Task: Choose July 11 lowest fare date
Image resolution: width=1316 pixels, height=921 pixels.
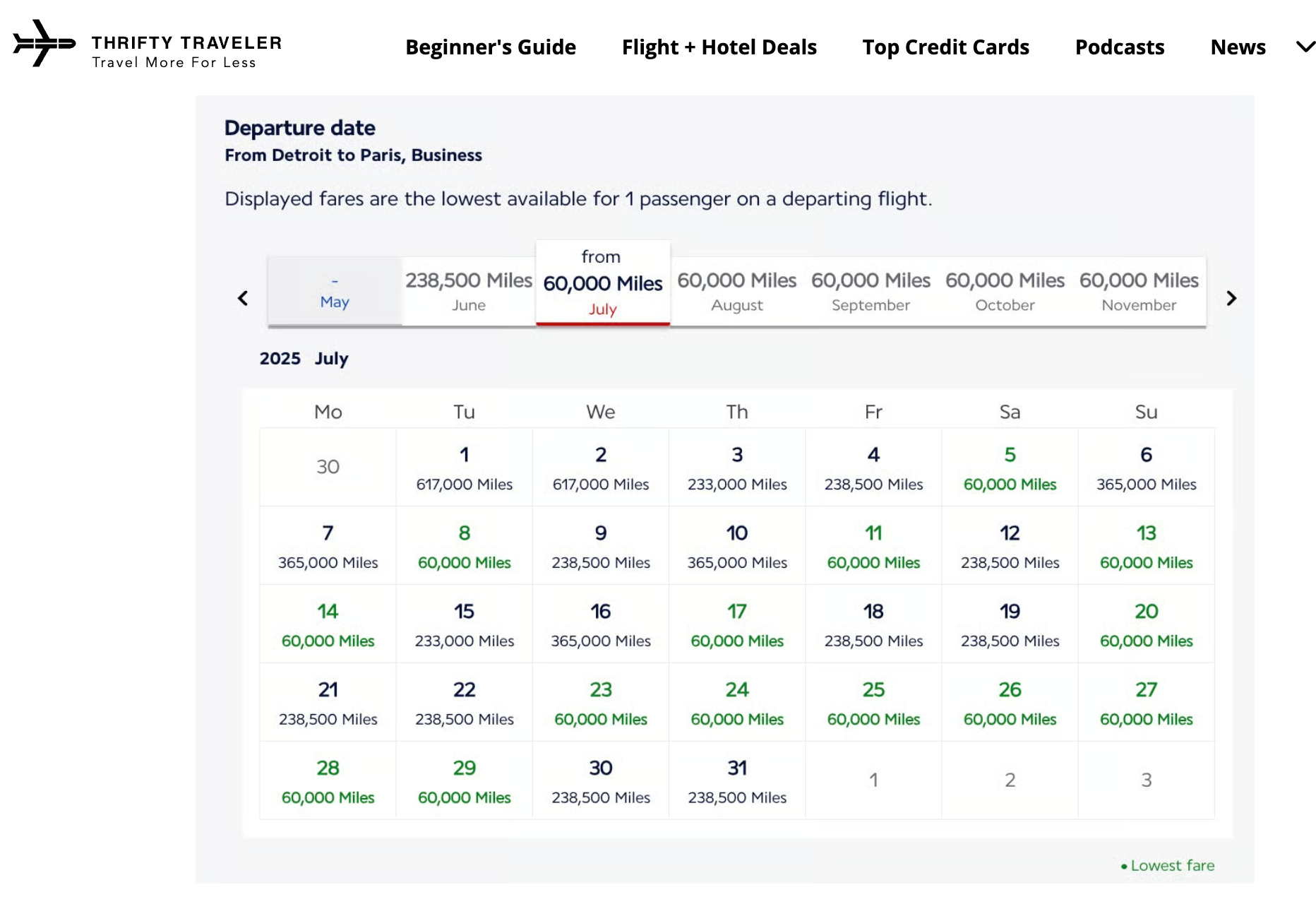Action: tap(874, 546)
